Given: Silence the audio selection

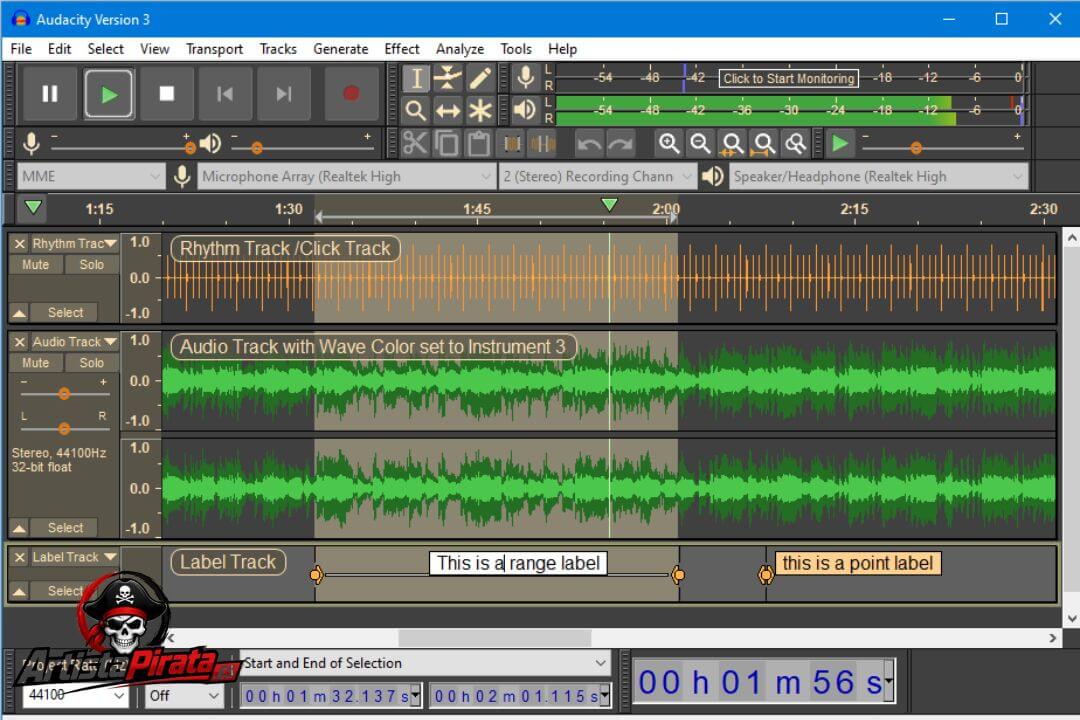Looking at the screenshot, I should coord(543,143).
